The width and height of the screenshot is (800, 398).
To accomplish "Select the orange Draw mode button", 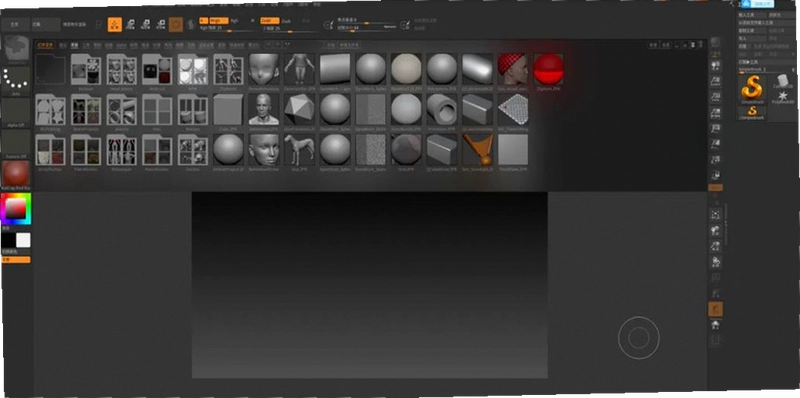I will pos(115,24).
